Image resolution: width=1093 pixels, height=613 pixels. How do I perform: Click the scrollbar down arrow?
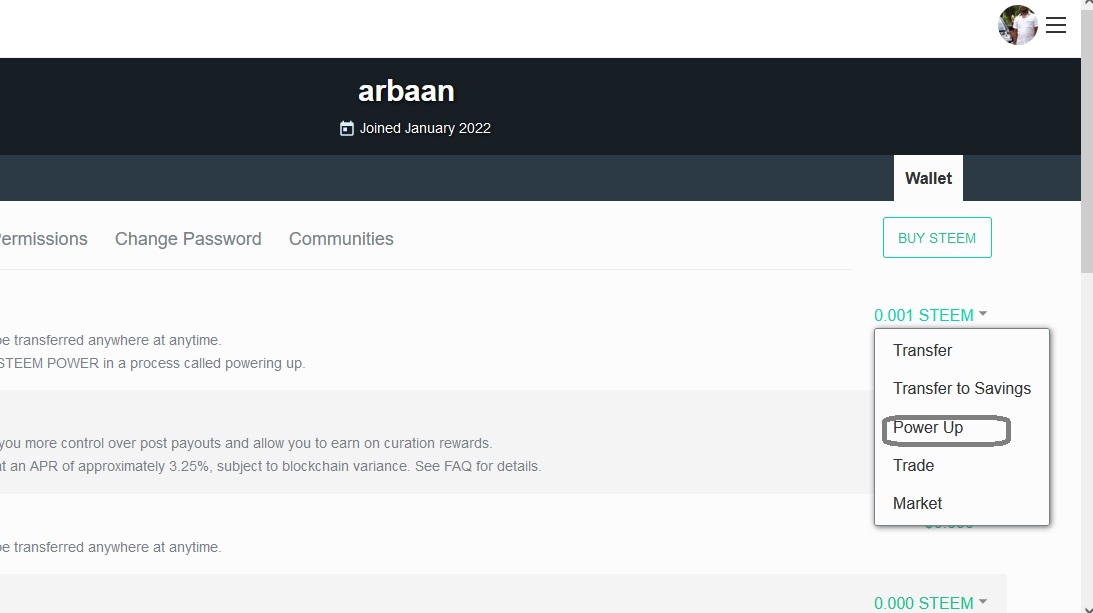pos(1087,608)
